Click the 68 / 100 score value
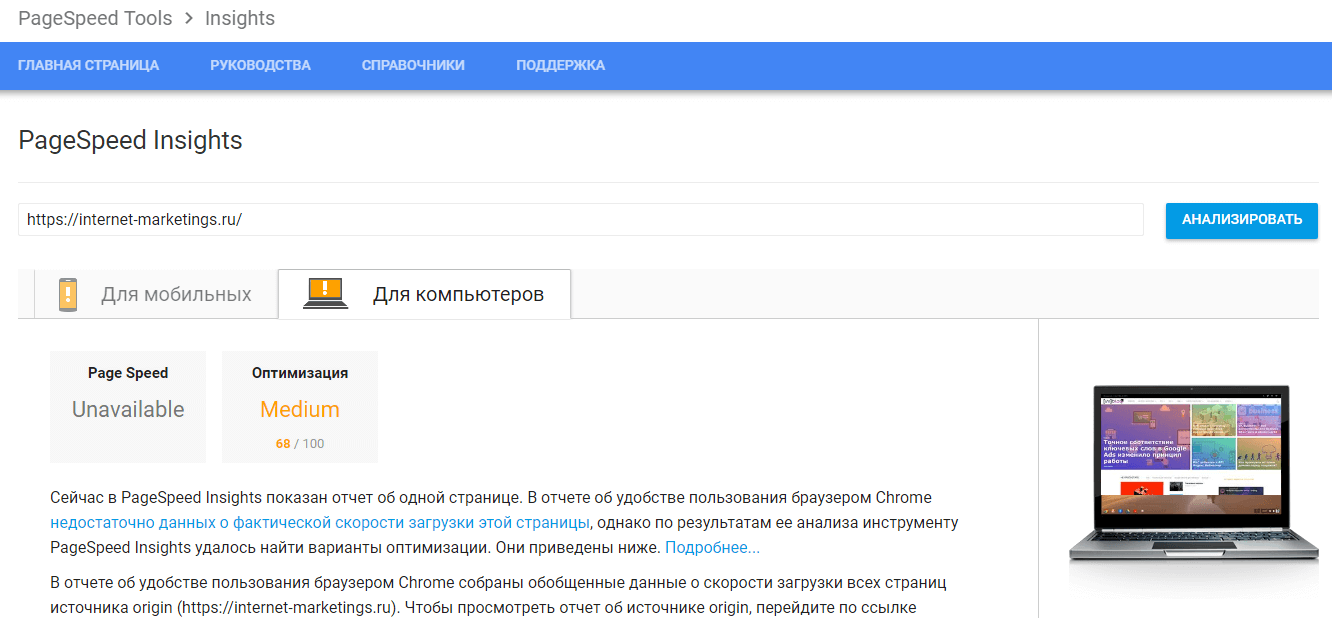The image size is (1332, 618). tap(300, 443)
